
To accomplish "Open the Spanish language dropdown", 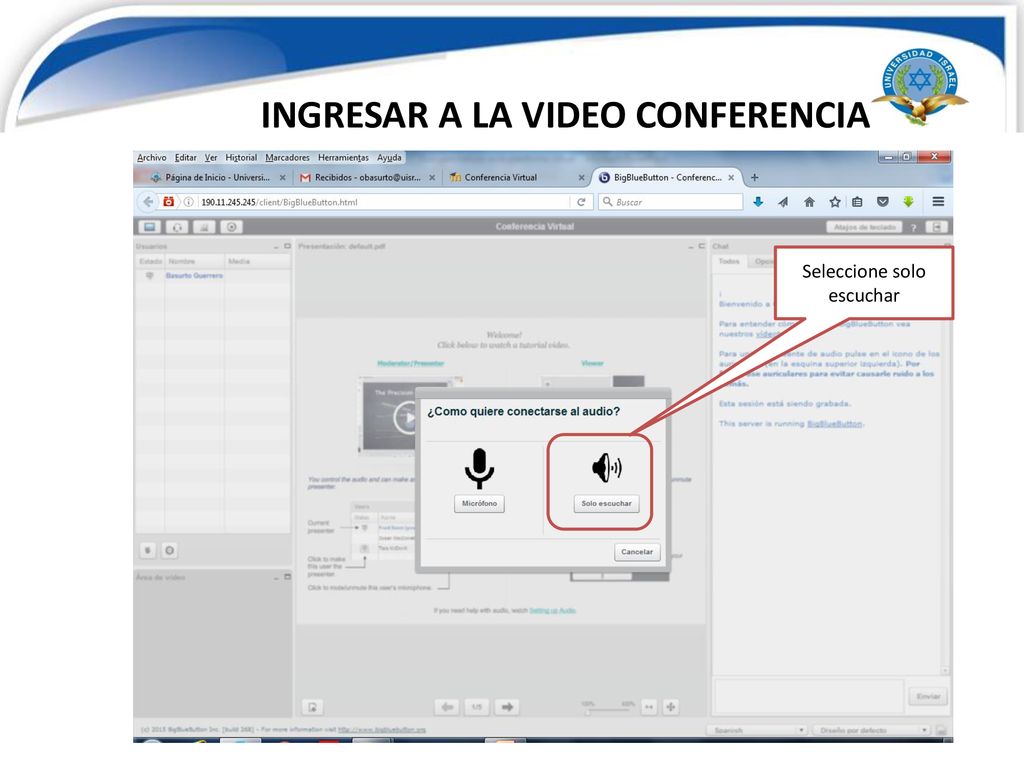I will [x=757, y=730].
